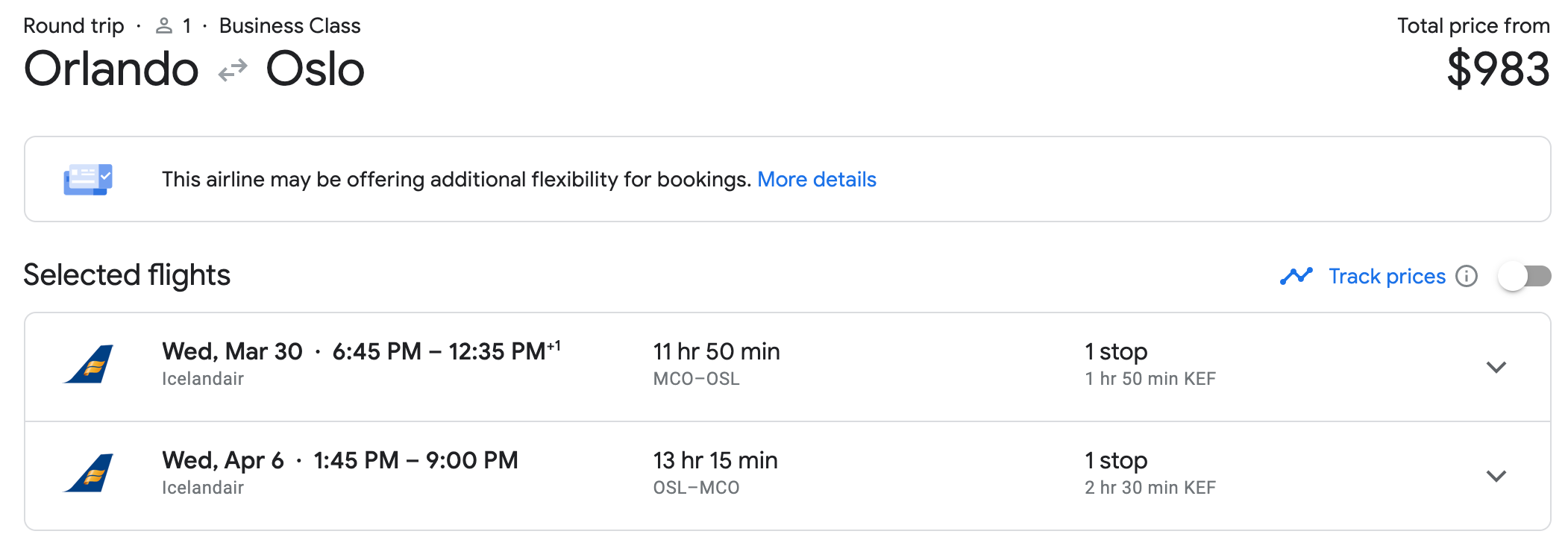Viewport: 1568px width, 537px height.
Task: Click the flexible booking ticket icon
Action: coord(88,179)
